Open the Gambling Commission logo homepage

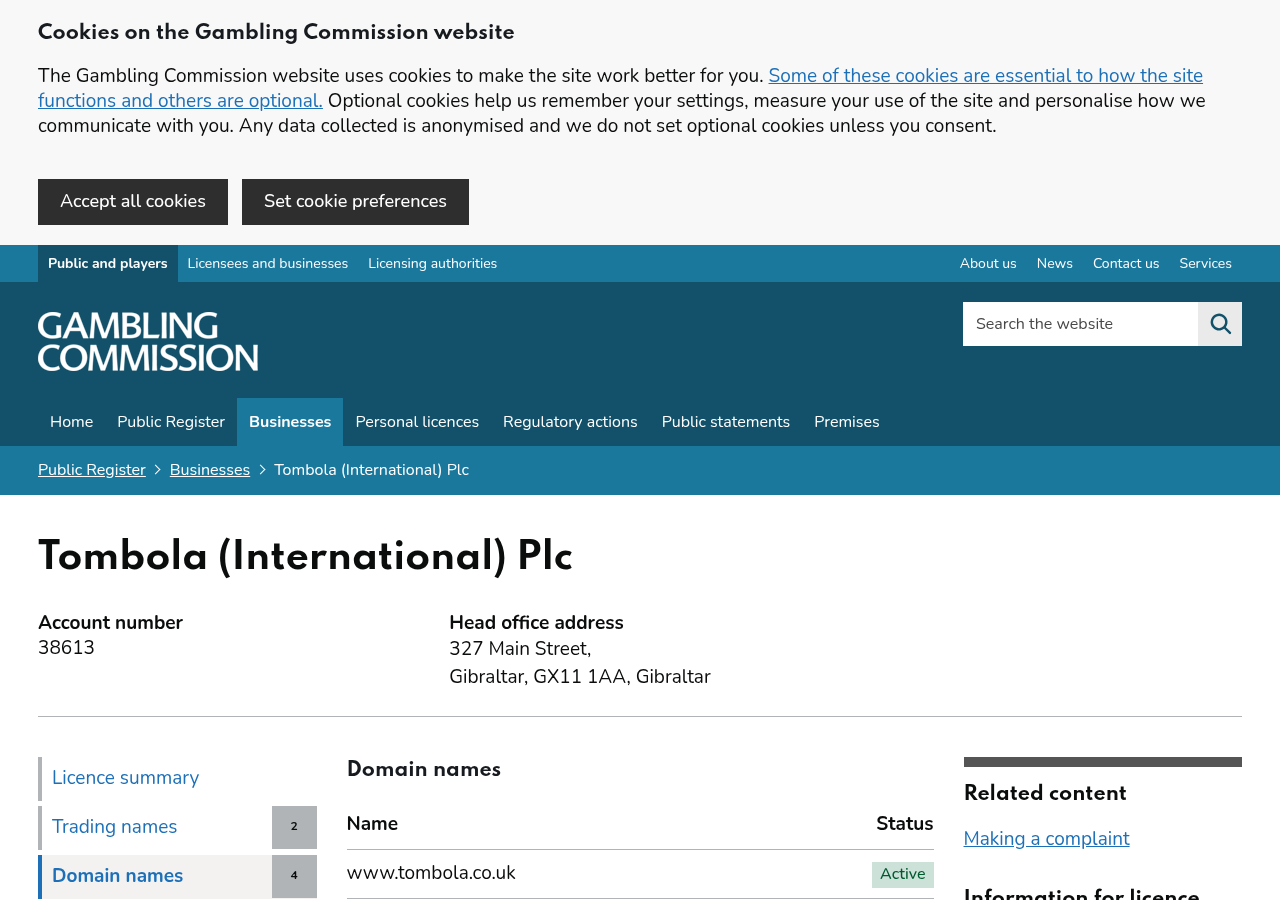pos(148,341)
